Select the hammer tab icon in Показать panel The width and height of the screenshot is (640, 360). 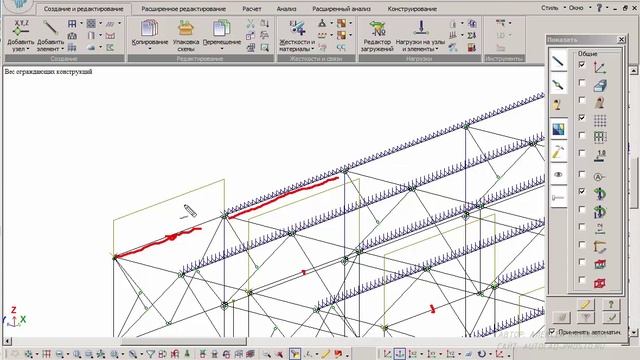pos(558,152)
